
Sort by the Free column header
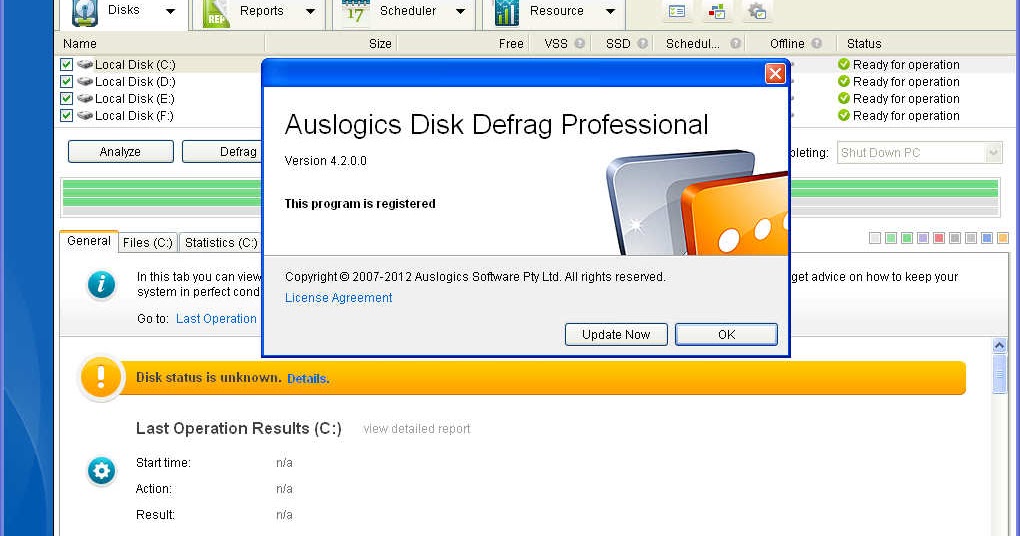pyautogui.click(x=461, y=44)
